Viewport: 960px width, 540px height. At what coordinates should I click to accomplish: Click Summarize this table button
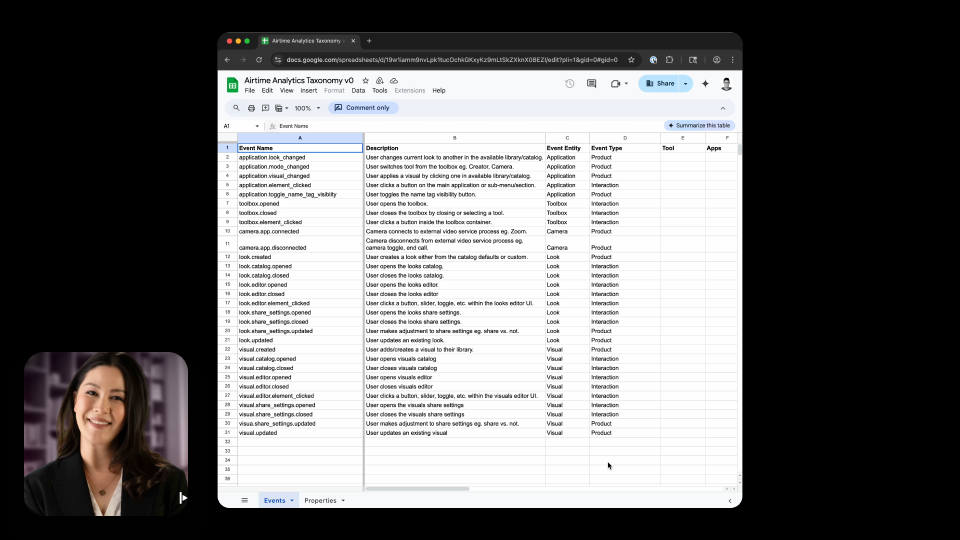pyautogui.click(x=700, y=126)
